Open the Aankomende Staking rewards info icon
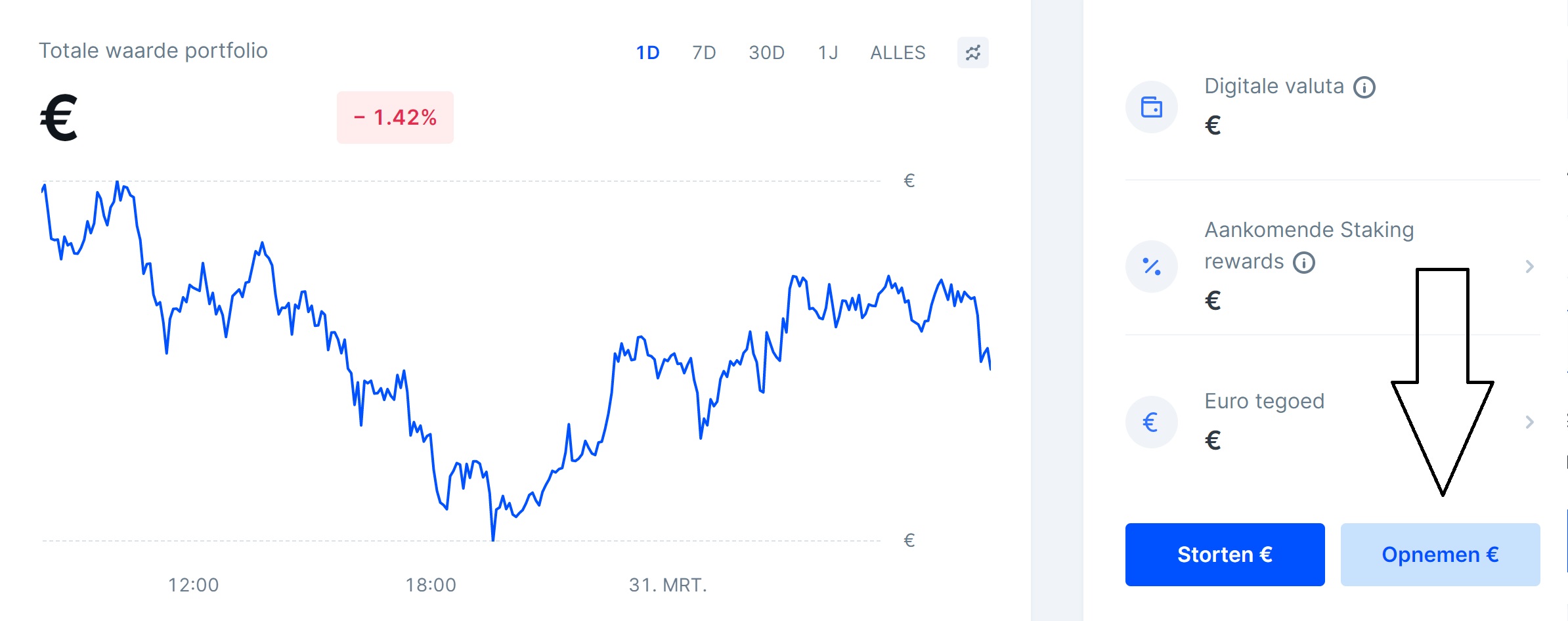This screenshot has height=621, width=1568. (1304, 262)
